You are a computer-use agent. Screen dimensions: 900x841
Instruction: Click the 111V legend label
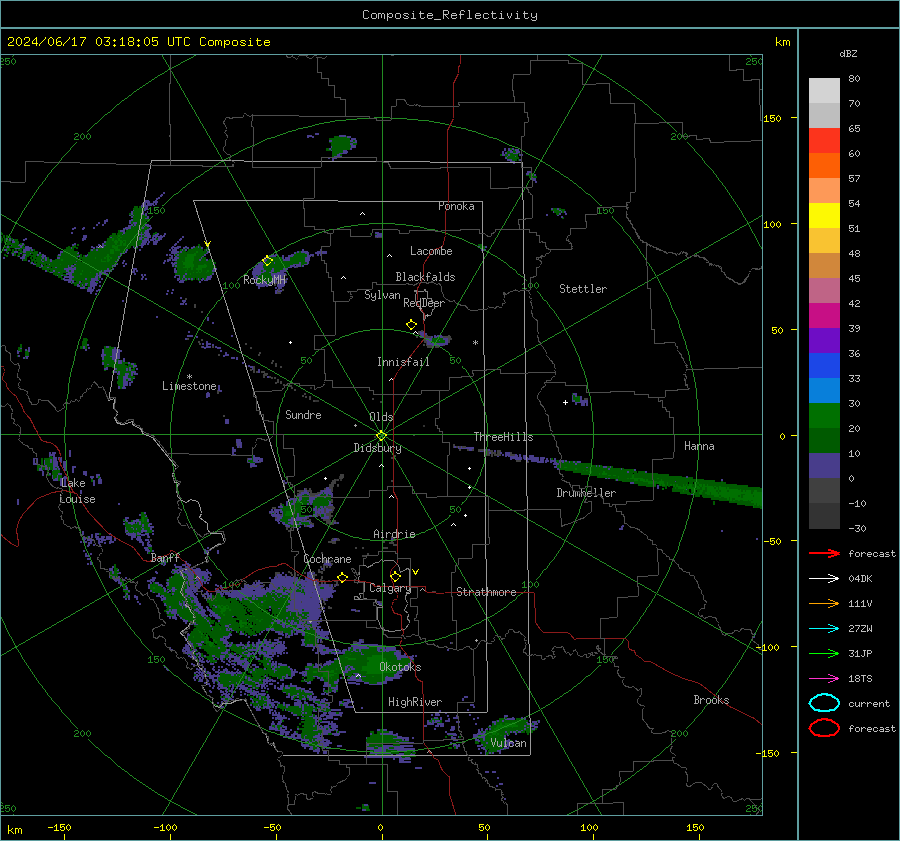pyautogui.click(x=860, y=603)
